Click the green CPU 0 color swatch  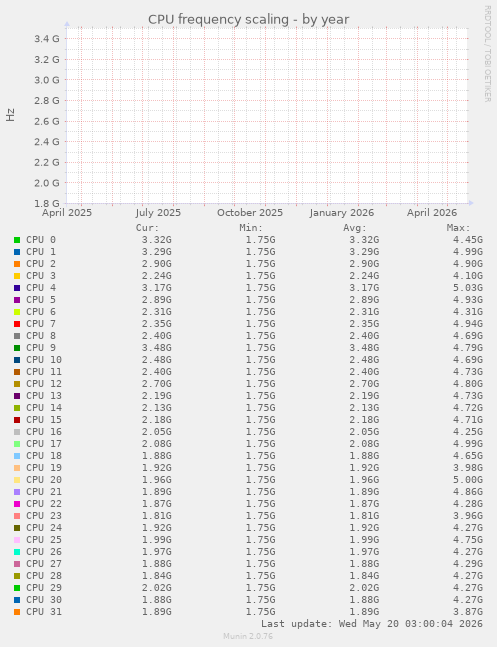[17, 240]
